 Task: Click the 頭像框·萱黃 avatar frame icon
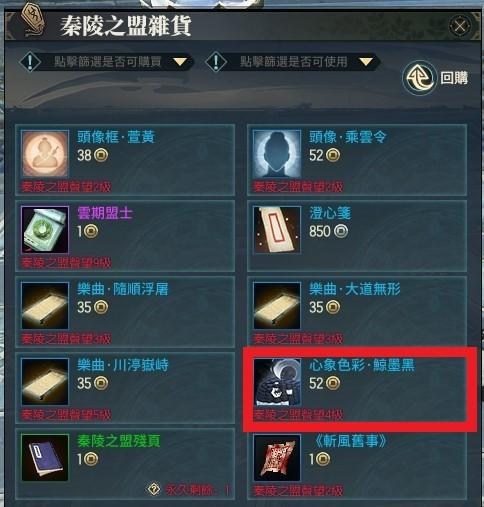tap(45, 154)
